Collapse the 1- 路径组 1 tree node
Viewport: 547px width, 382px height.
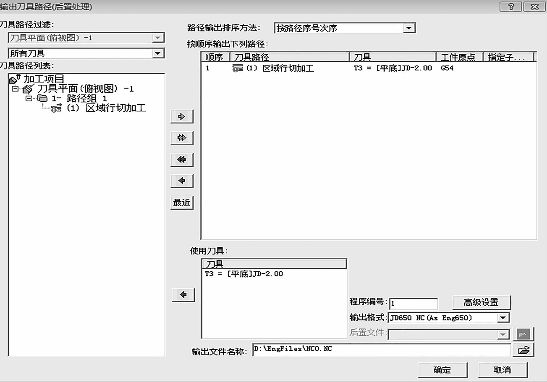coord(29,98)
